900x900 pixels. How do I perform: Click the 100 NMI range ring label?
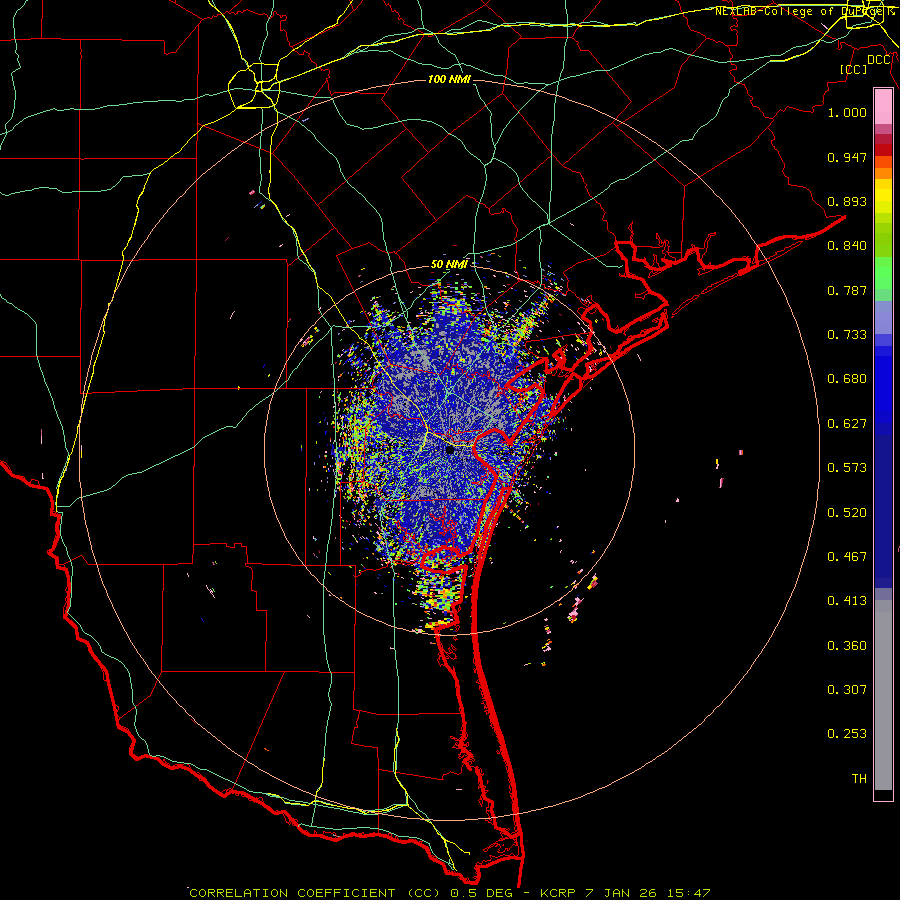(449, 79)
